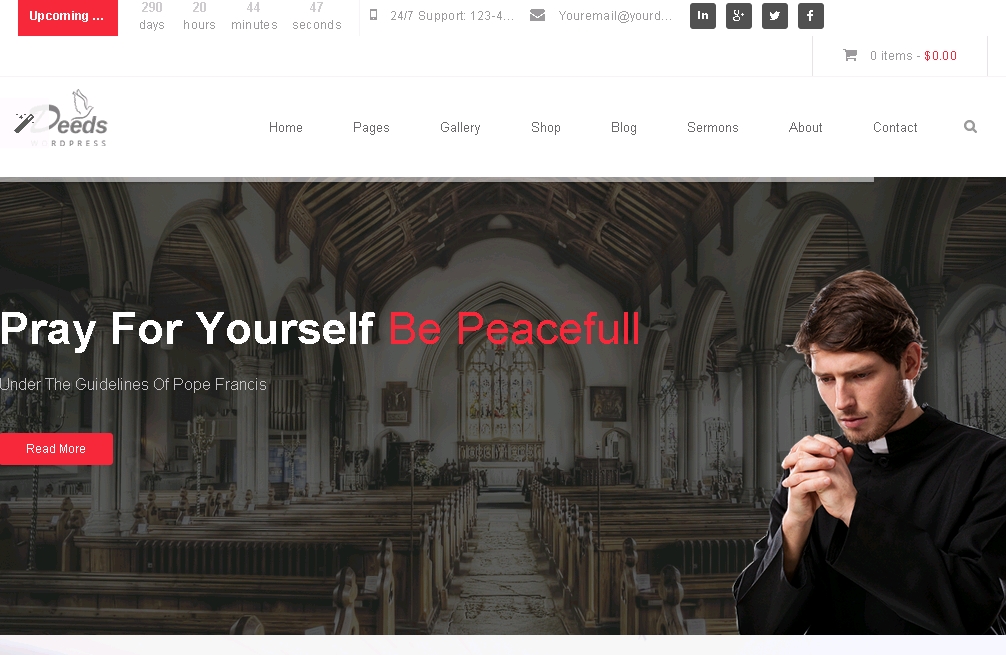
Task: Open the Home menu item
Action: [286, 128]
